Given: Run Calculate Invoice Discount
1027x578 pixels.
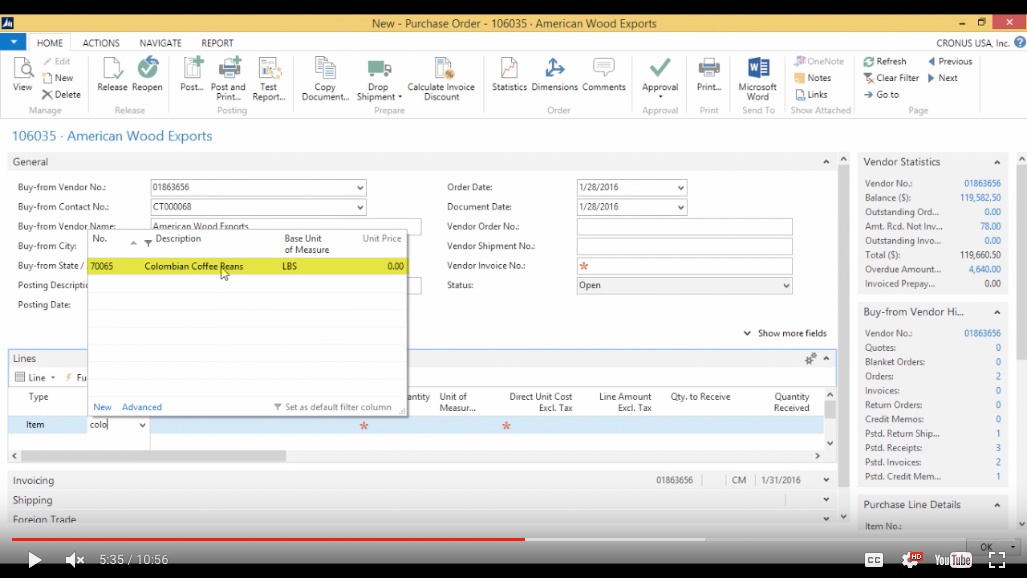Looking at the screenshot, I should click(441, 79).
